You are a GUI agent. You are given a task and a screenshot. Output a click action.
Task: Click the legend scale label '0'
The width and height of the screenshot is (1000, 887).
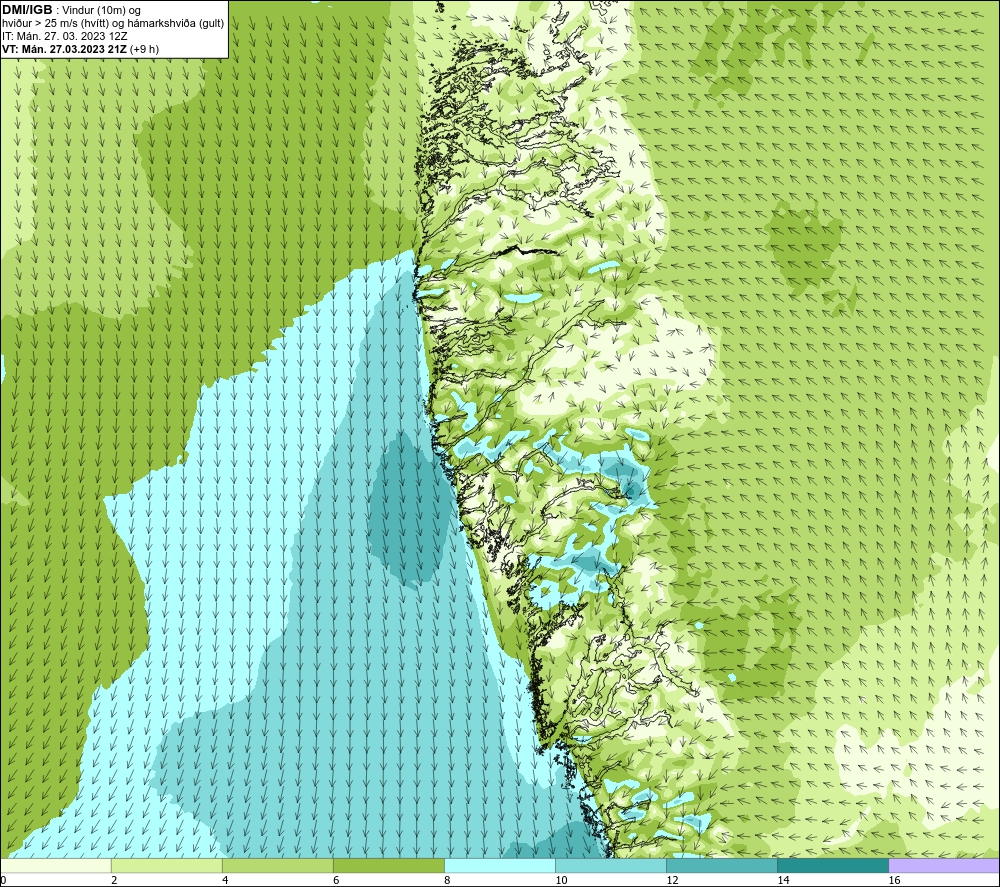[3, 881]
